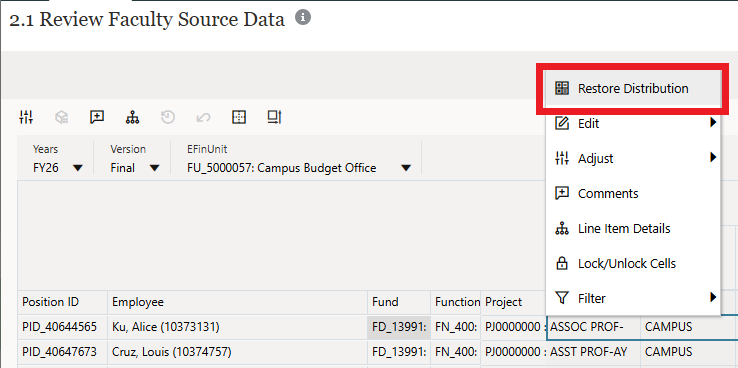This screenshot has height=368, width=738.
Task: Click the greyed undo arrow icon
Action: point(203,117)
